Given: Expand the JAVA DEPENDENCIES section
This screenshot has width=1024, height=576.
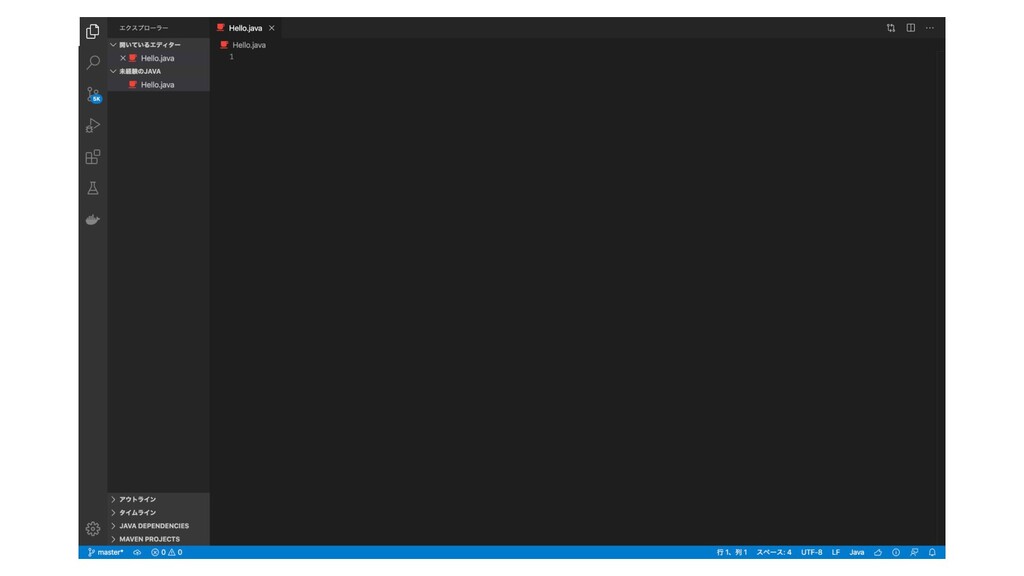Looking at the screenshot, I should (159, 526).
